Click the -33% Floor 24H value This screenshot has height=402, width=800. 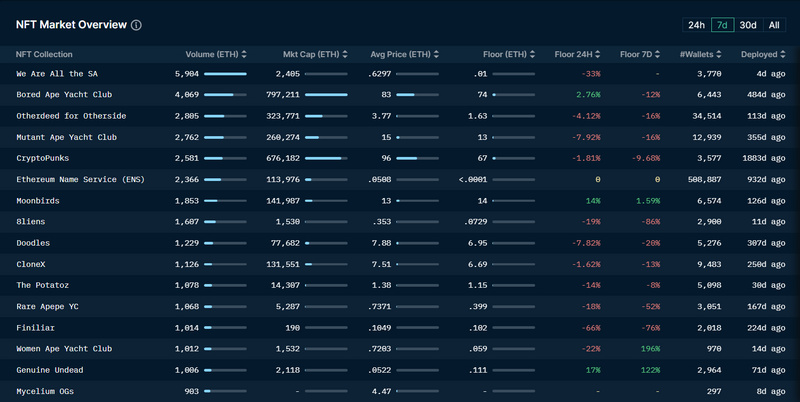tap(591, 74)
